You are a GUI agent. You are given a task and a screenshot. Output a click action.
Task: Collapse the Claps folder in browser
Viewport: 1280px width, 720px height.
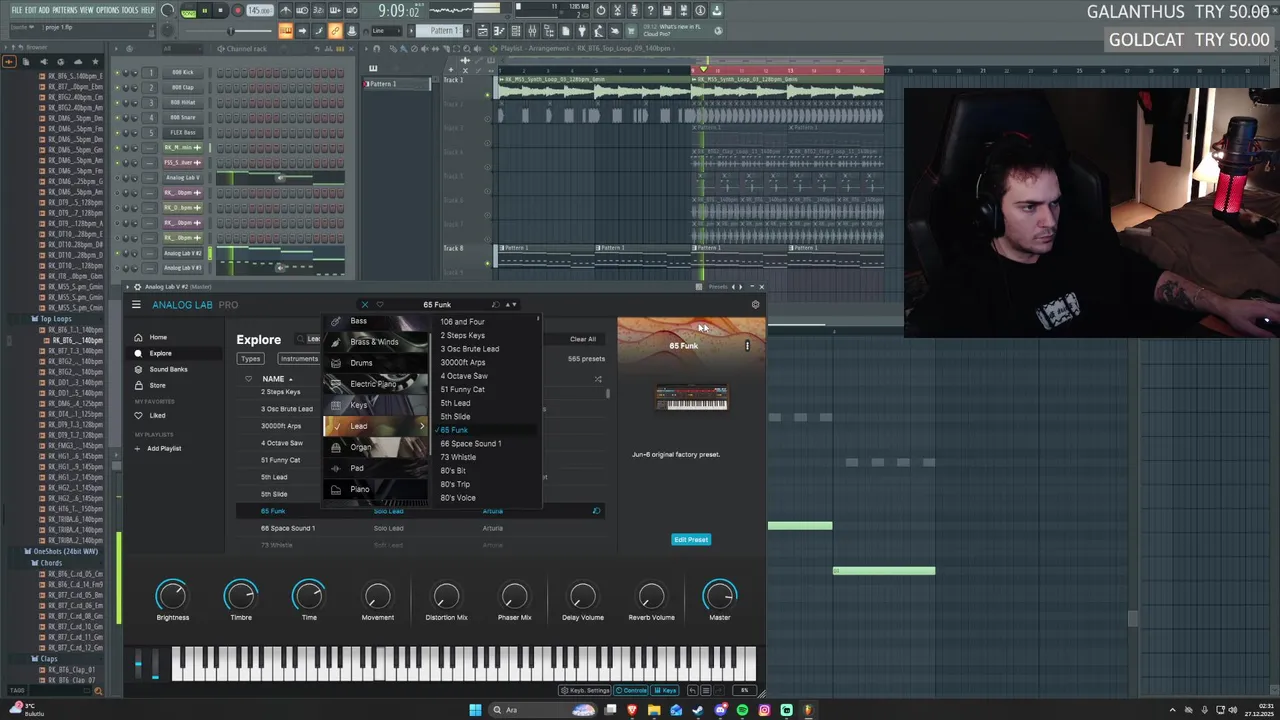click(x=49, y=659)
